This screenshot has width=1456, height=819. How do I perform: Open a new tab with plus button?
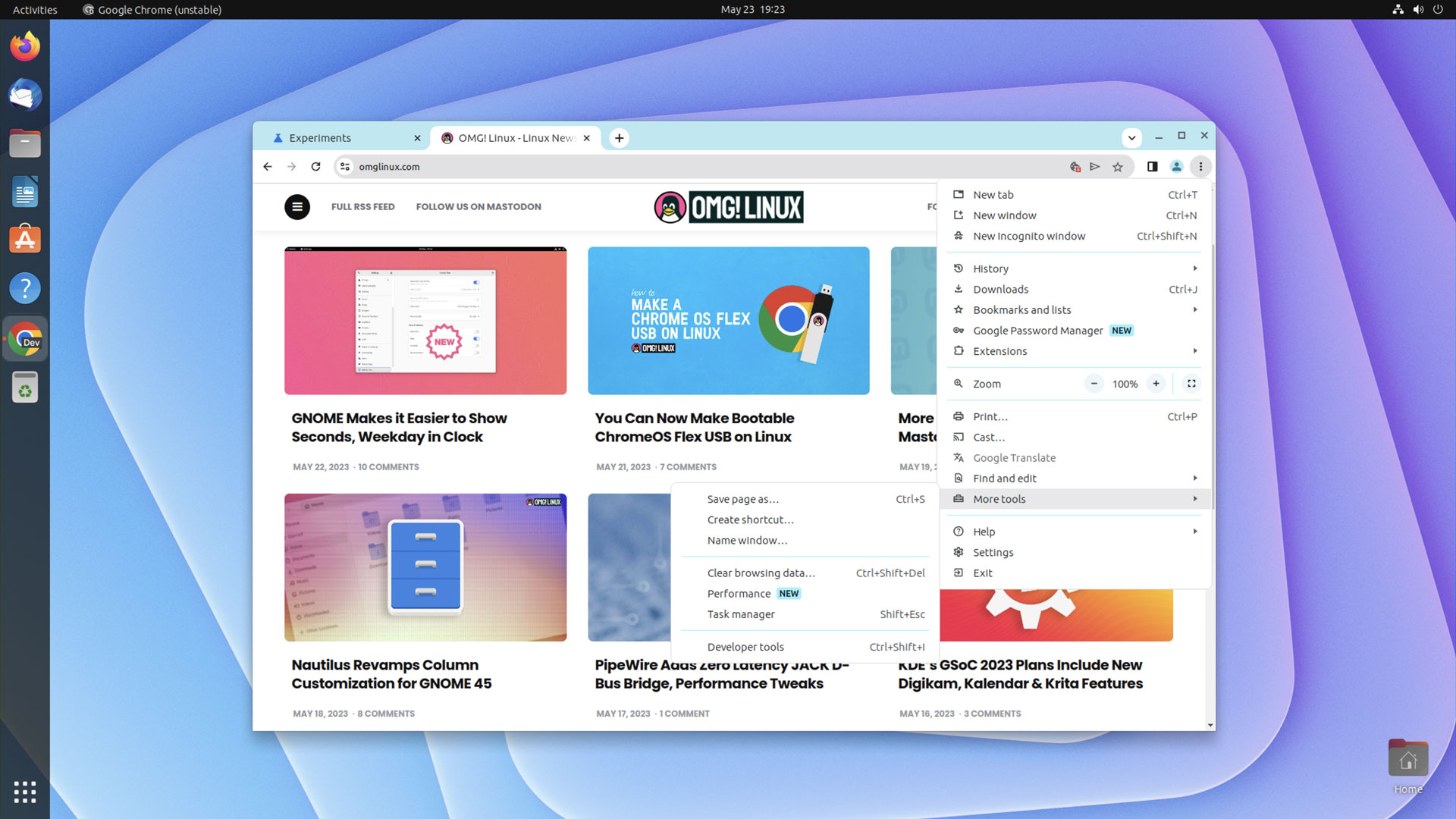619,138
